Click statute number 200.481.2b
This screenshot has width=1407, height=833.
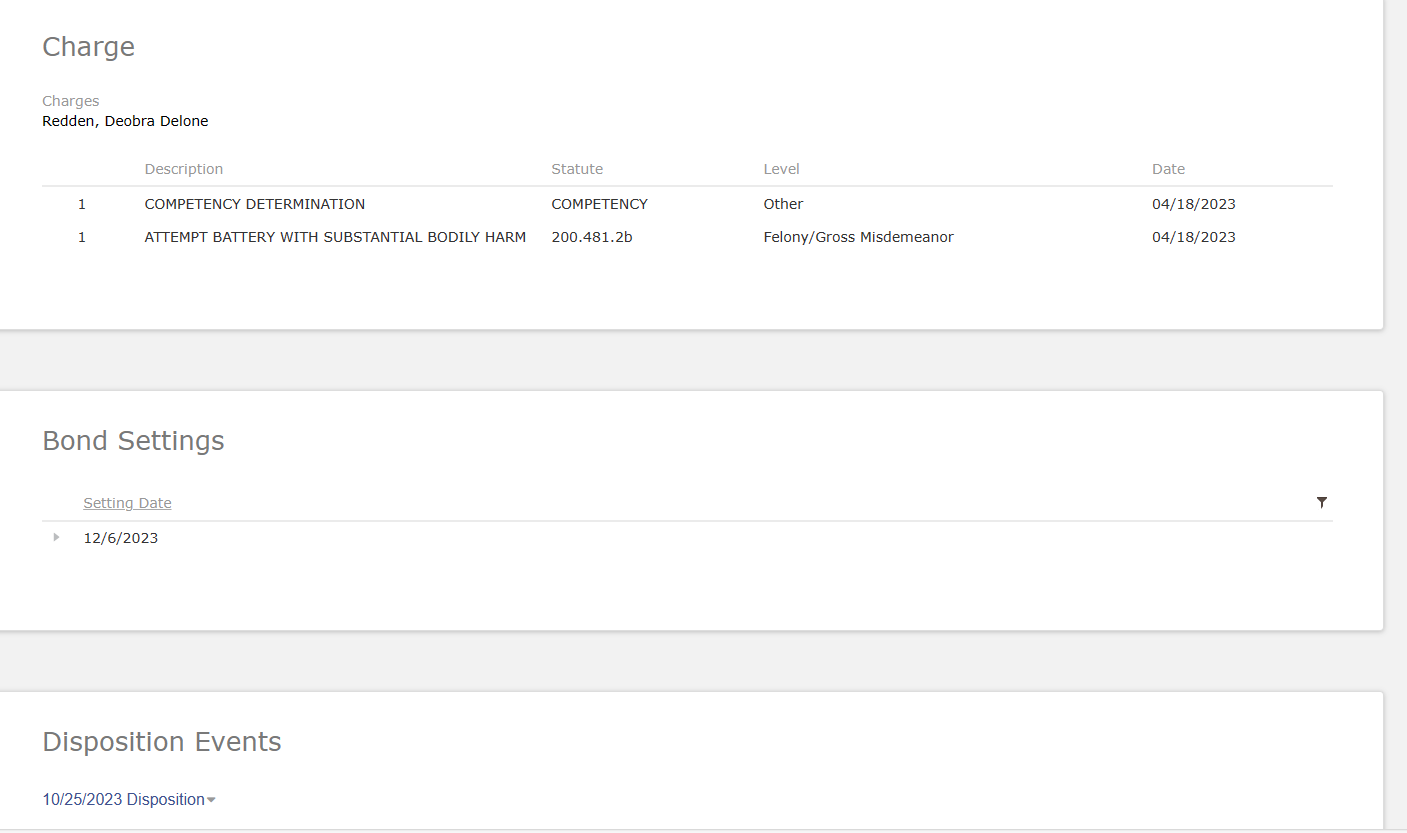(x=591, y=237)
